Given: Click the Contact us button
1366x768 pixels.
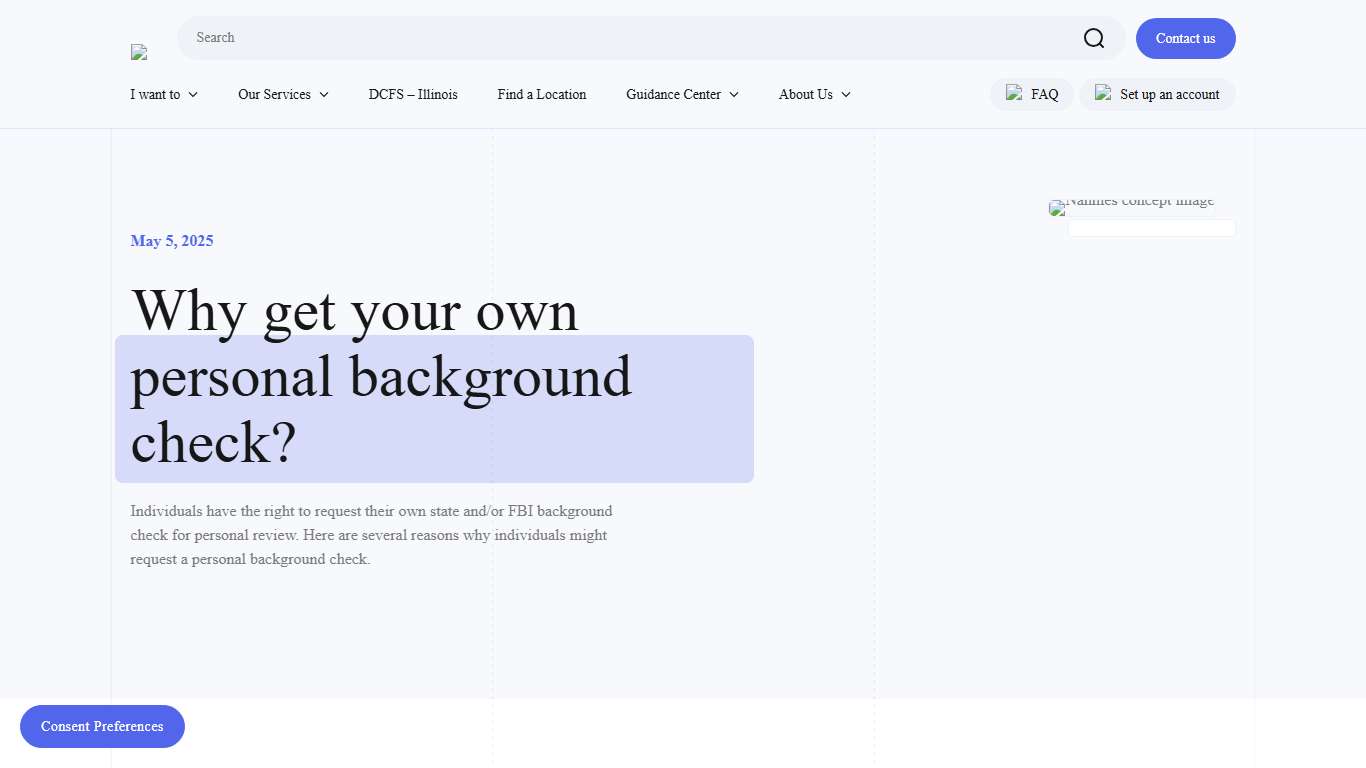Looking at the screenshot, I should pos(1185,38).
